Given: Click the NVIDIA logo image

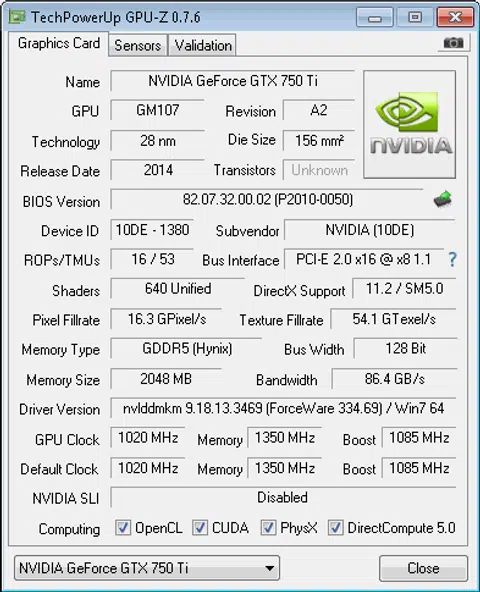Looking at the screenshot, I should 409,124.
